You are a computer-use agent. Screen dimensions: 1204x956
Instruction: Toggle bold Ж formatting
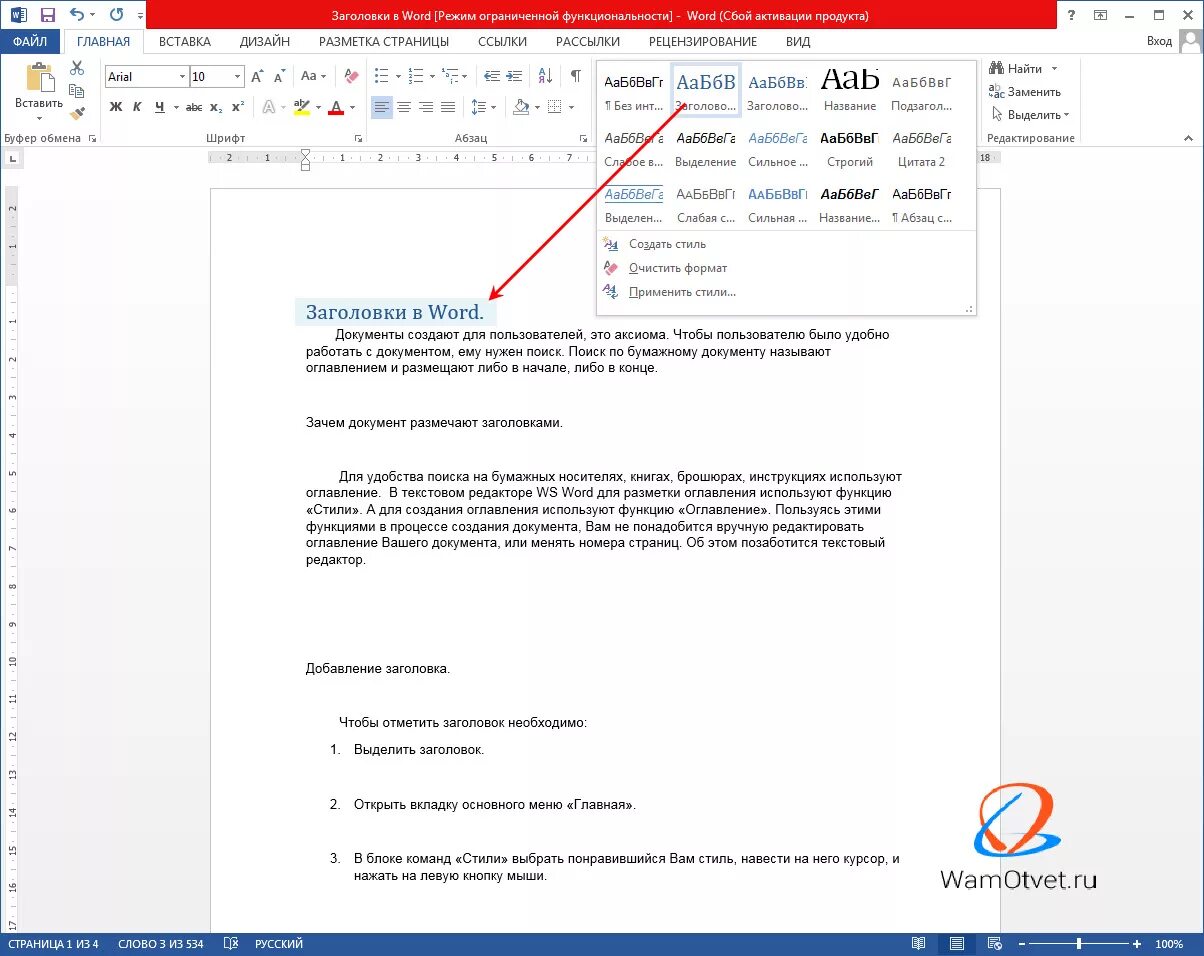coord(116,107)
